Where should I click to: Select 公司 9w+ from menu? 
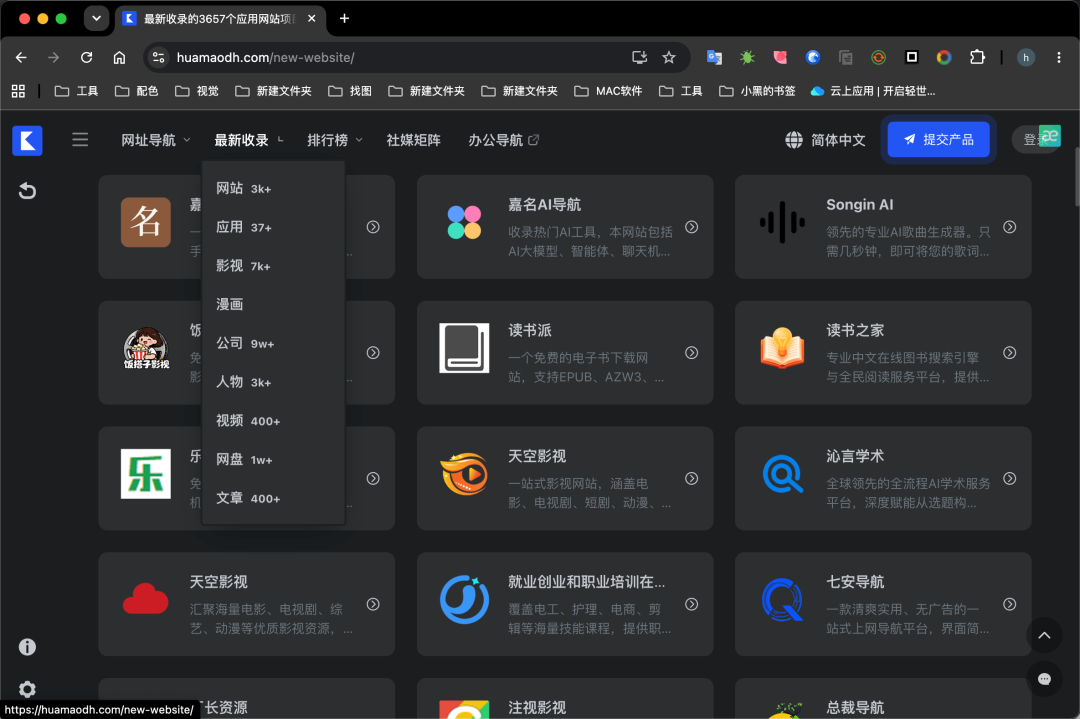click(273, 343)
